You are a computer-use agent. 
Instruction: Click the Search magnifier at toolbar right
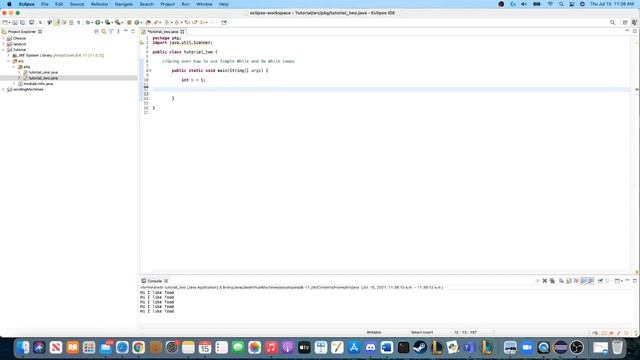(612, 22)
